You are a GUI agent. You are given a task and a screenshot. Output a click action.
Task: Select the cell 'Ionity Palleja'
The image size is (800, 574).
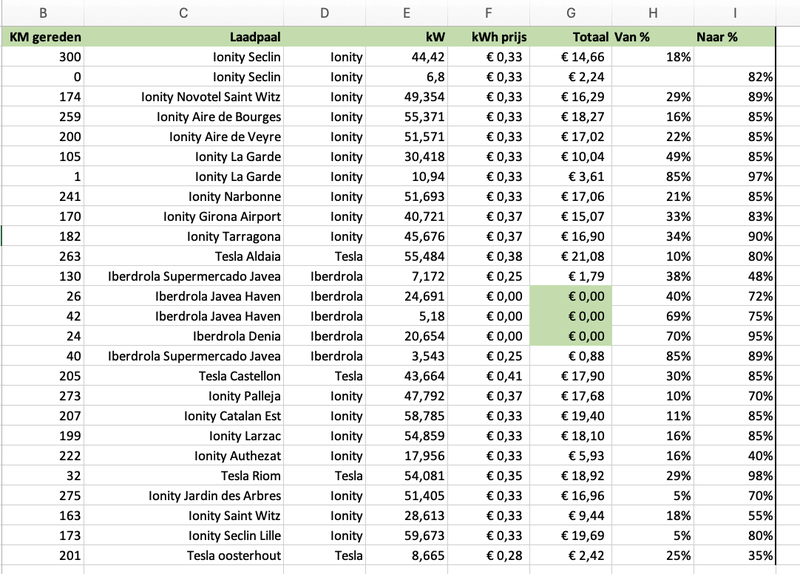(184, 395)
